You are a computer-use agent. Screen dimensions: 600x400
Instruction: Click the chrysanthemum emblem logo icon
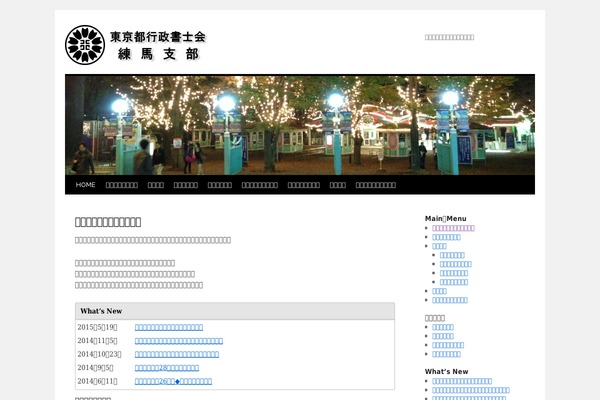[x=85, y=44]
